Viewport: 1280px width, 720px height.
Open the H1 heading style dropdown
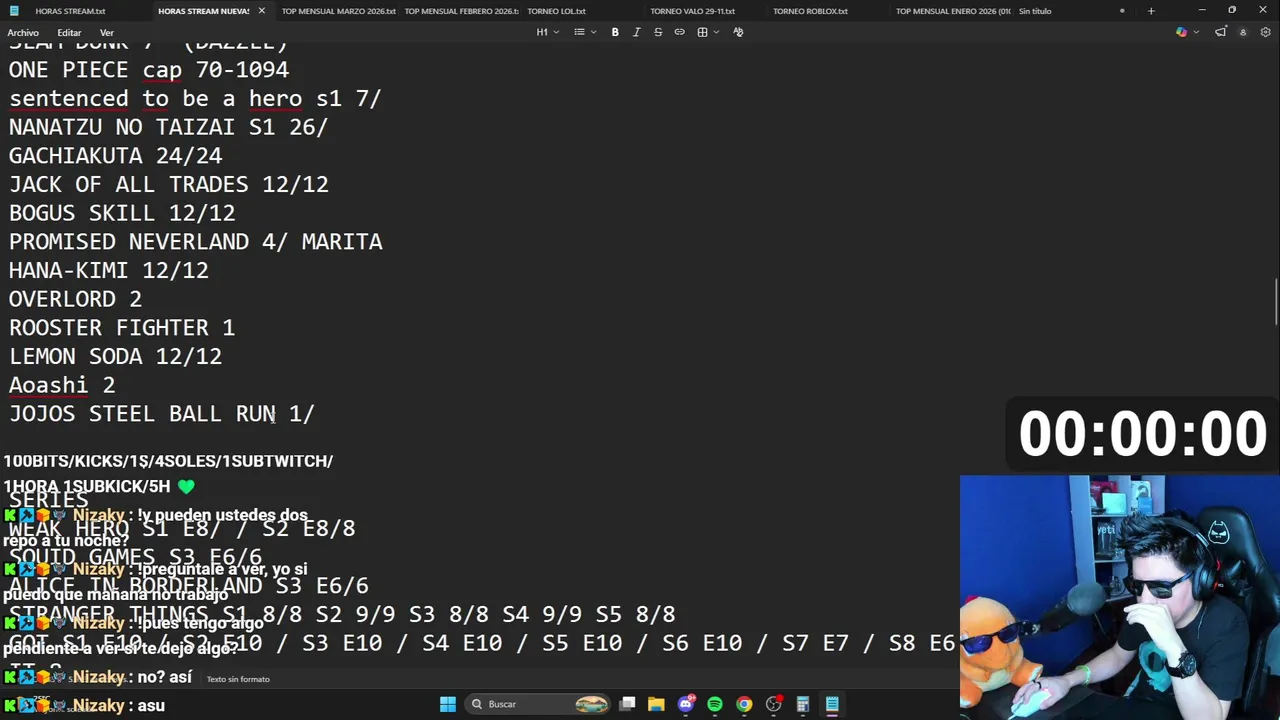tap(547, 32)
